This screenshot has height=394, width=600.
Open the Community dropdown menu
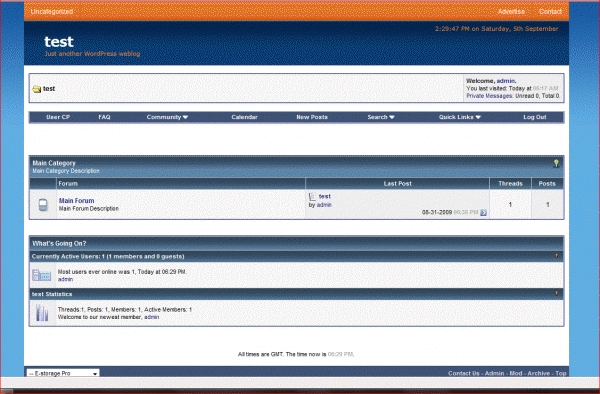click(167, 117)
